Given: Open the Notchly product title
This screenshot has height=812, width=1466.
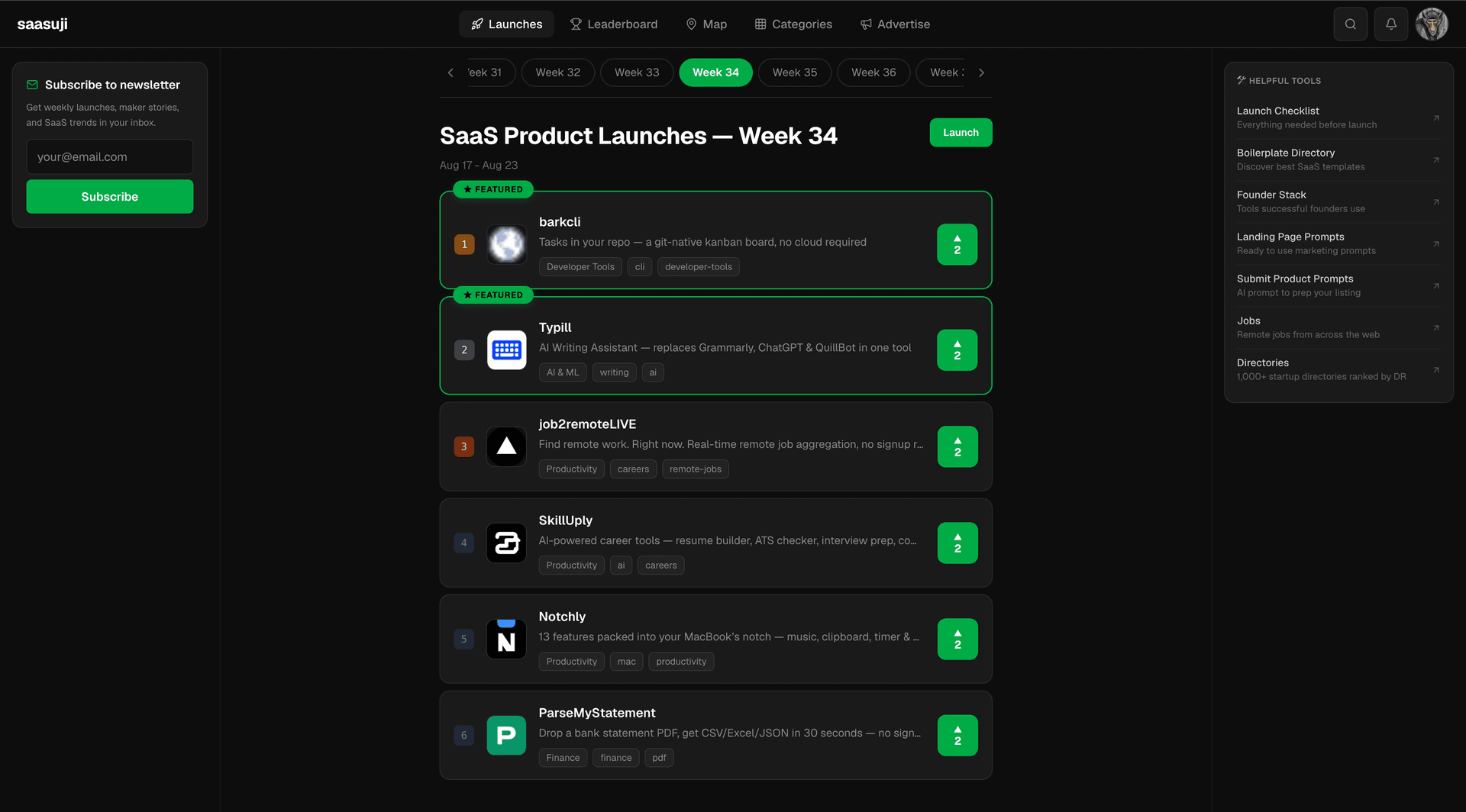Looking at the screenshot, I should click(562, 617).
